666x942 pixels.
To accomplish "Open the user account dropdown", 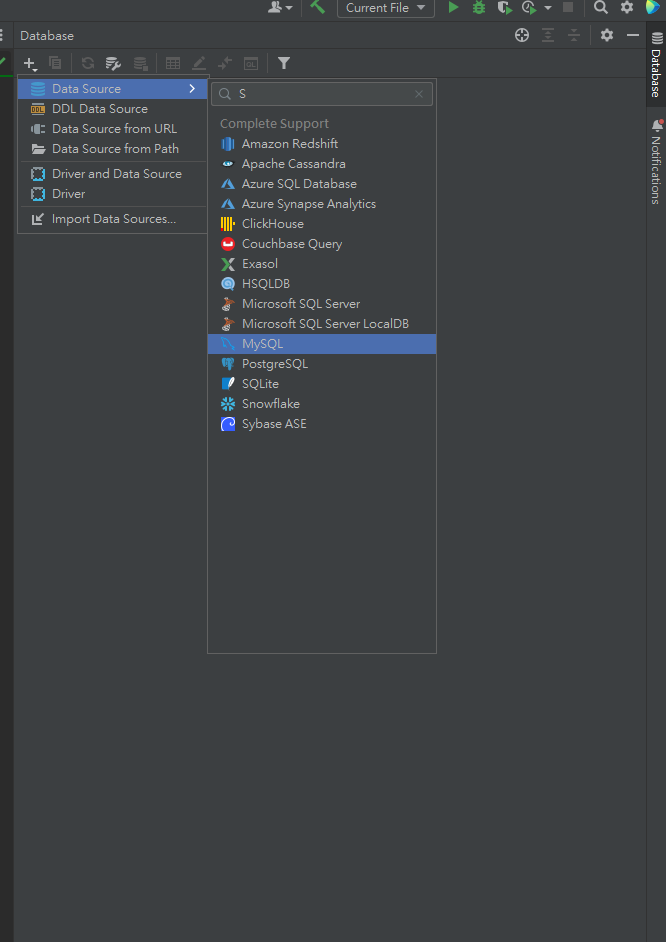I will pyautogui.click(x=280, y=7).
